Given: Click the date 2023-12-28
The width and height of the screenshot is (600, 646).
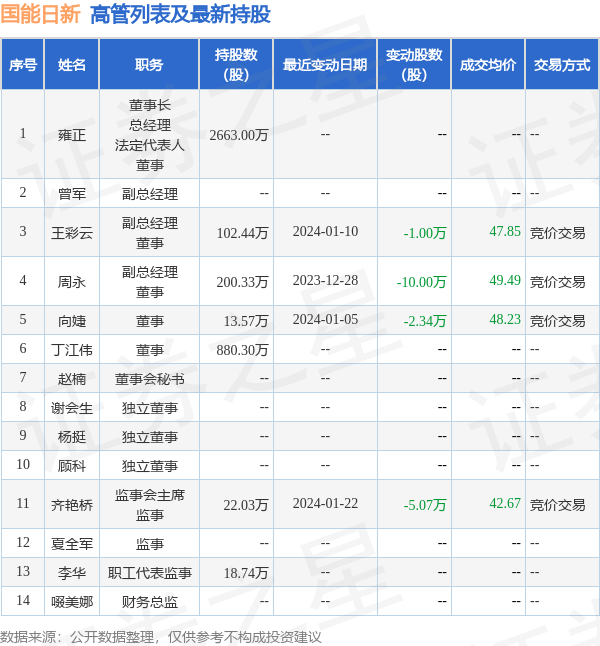Looking at the screenshot, I should [325, 281].
